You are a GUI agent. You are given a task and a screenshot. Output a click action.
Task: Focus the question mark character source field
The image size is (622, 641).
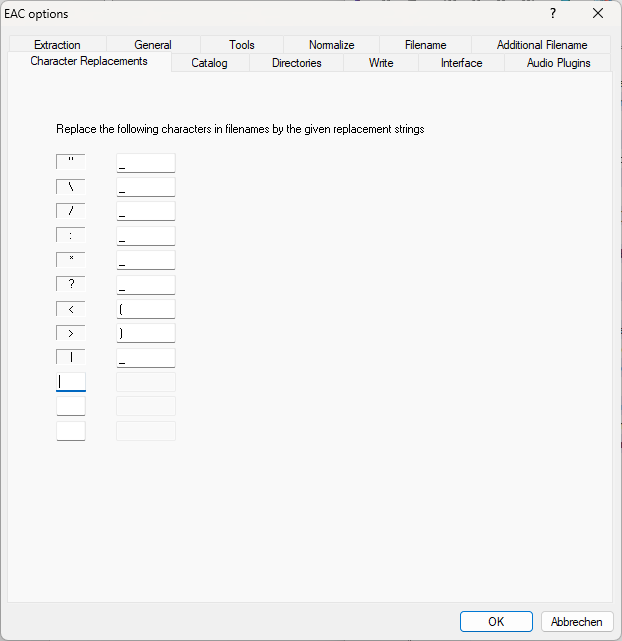(x=71, y=284)
